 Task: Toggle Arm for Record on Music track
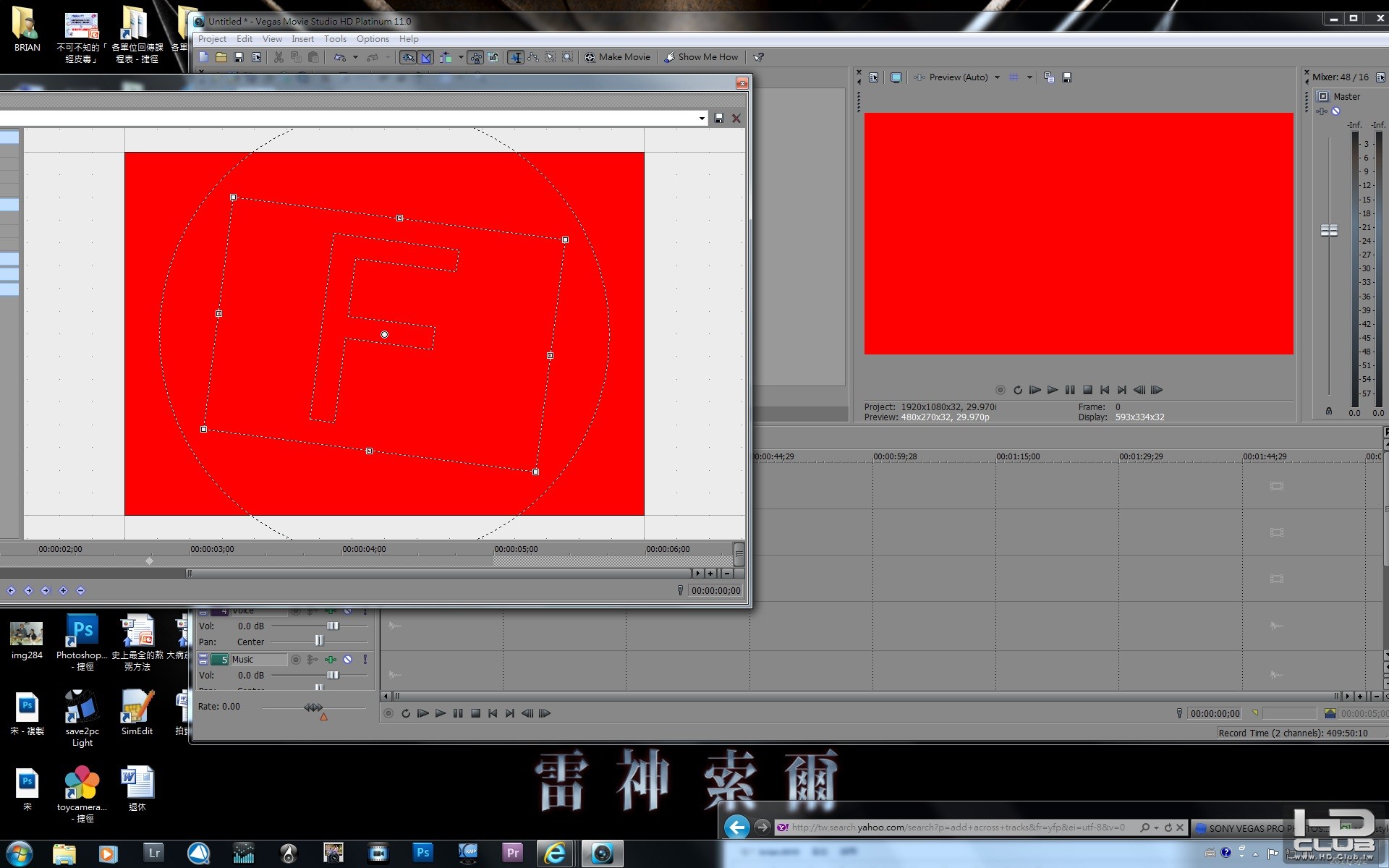coord(295,660)
